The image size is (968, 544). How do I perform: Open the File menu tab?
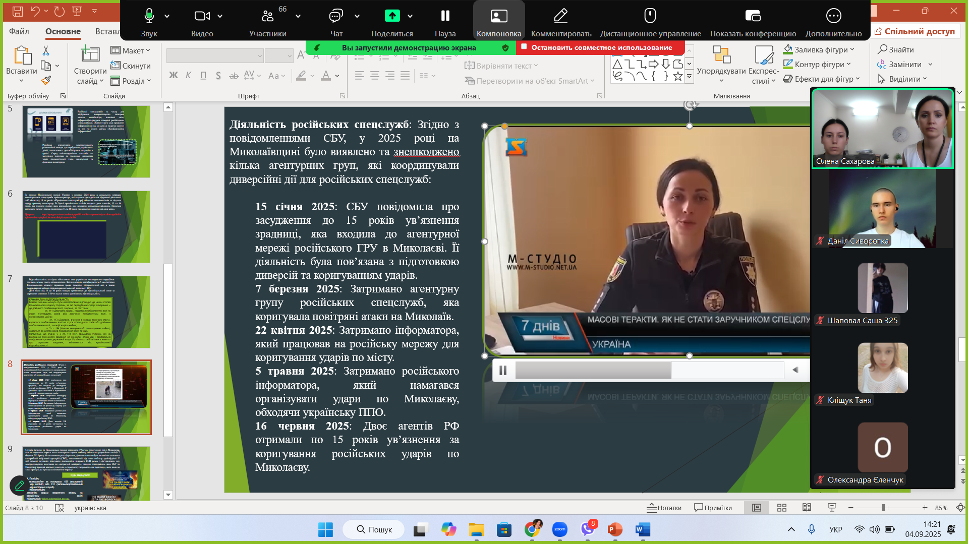(x=19, y=31)
